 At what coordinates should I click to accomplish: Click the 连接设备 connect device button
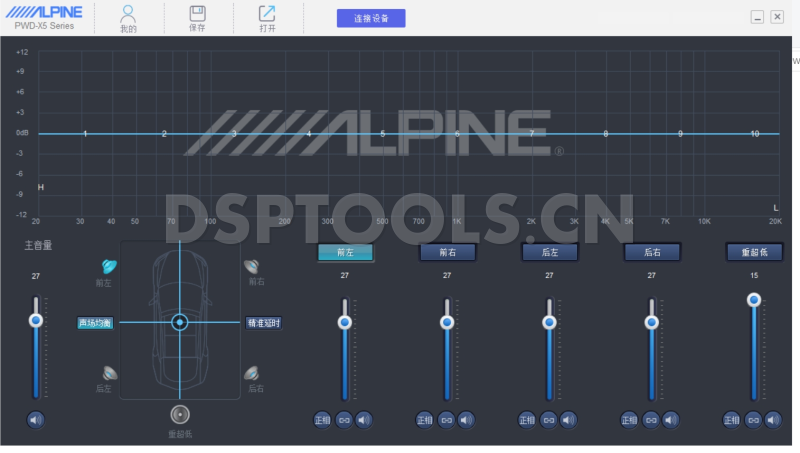[371, 18]
